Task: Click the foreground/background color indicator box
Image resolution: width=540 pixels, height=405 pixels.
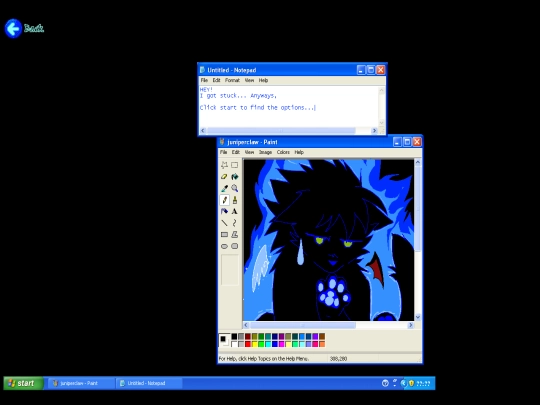Action: [x=224, y=340]
